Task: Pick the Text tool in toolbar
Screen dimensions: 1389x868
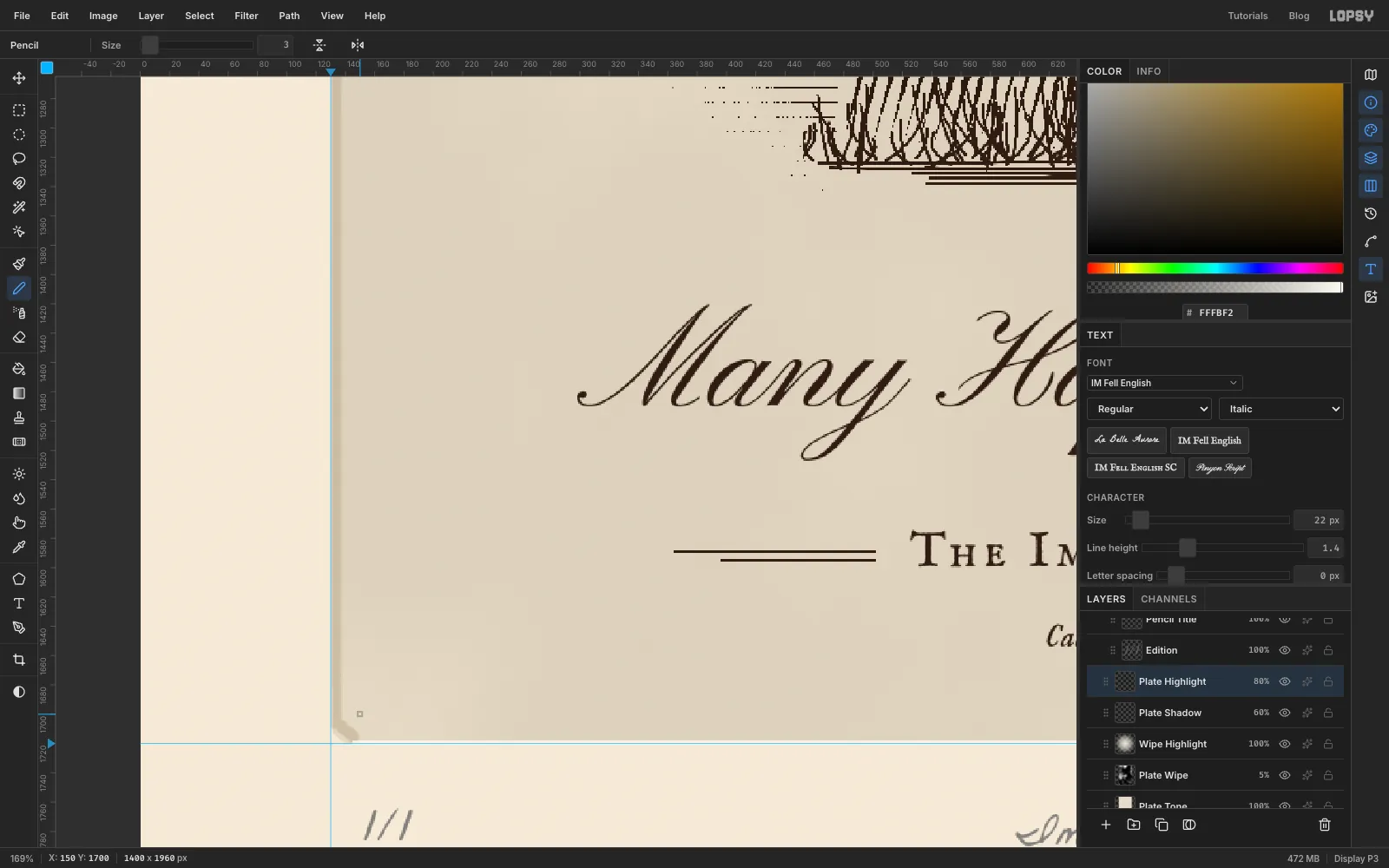Action: coord(19,603)
